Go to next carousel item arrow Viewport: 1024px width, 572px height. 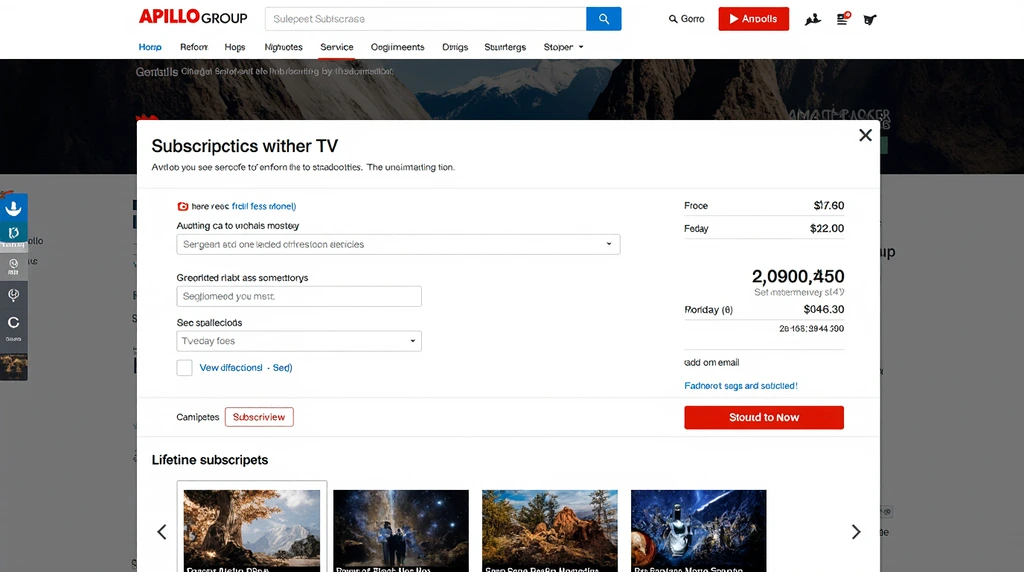click(856, 532)
